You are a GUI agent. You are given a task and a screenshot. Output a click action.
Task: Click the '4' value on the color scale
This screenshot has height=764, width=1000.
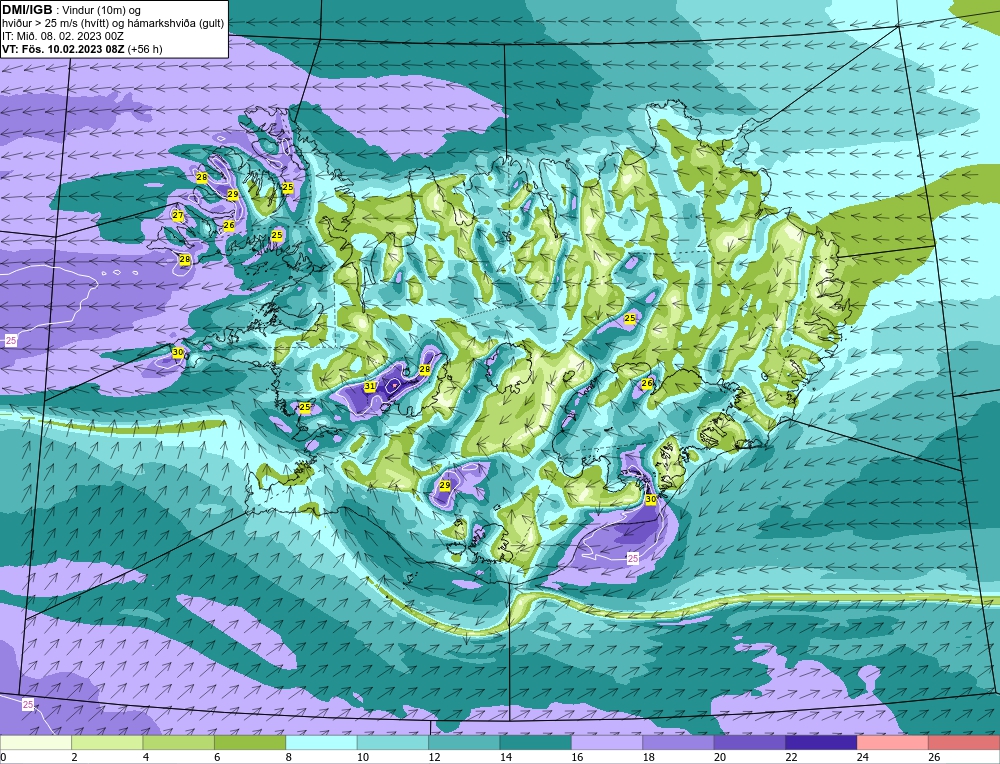click(146, 758)
